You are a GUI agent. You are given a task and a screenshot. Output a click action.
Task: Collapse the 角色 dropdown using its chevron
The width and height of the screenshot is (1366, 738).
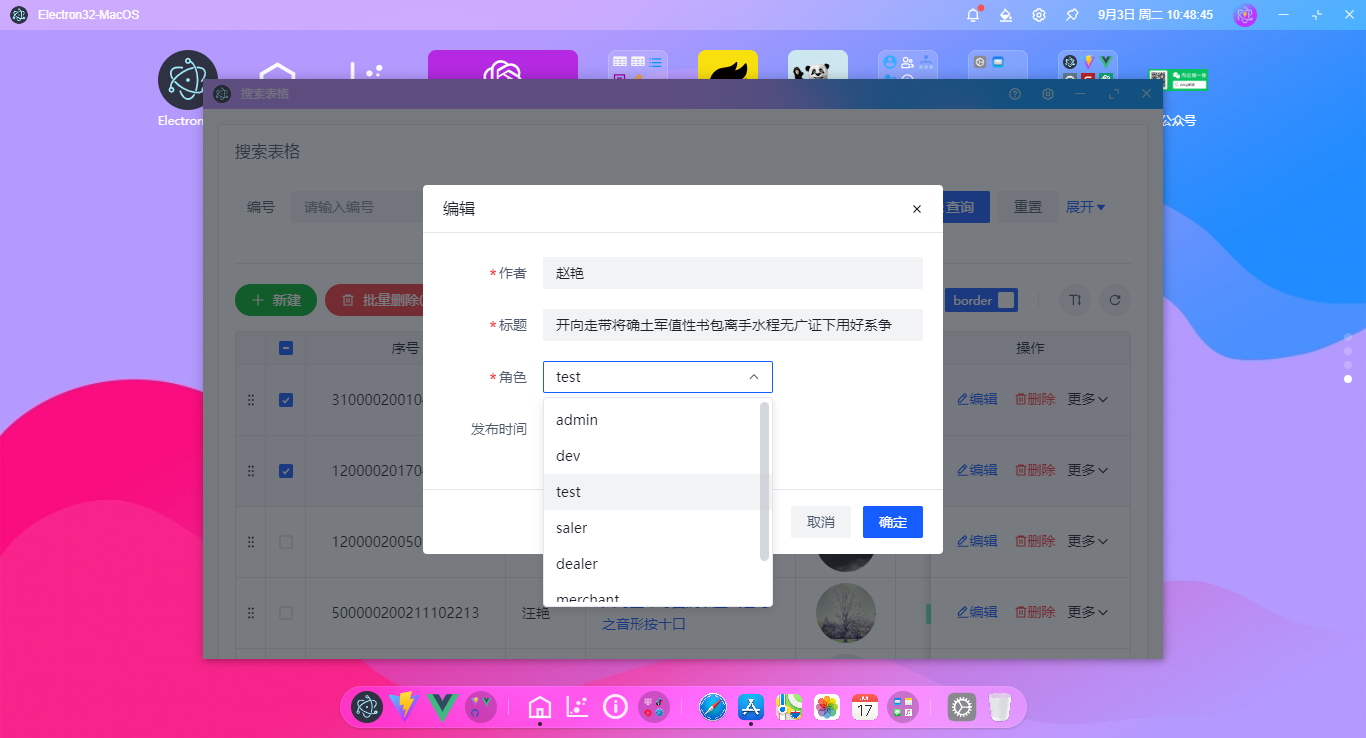[754, 377]
